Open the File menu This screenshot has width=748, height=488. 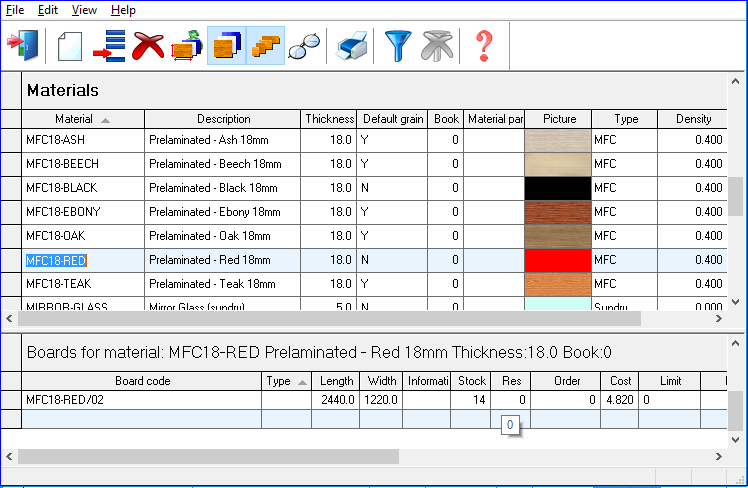15,10
